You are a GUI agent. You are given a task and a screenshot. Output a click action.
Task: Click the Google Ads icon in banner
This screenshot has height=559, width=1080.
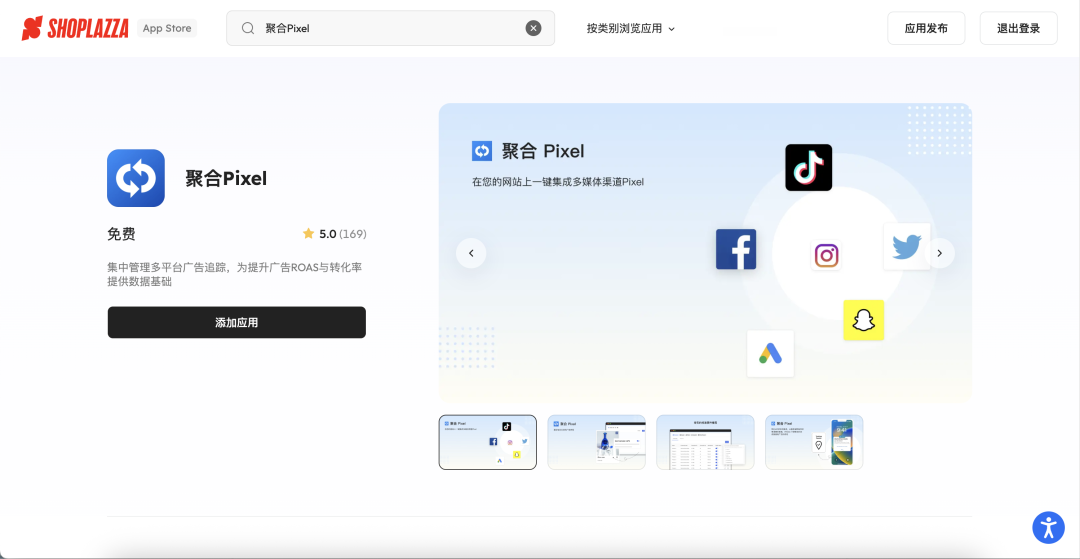click(770, 354)
